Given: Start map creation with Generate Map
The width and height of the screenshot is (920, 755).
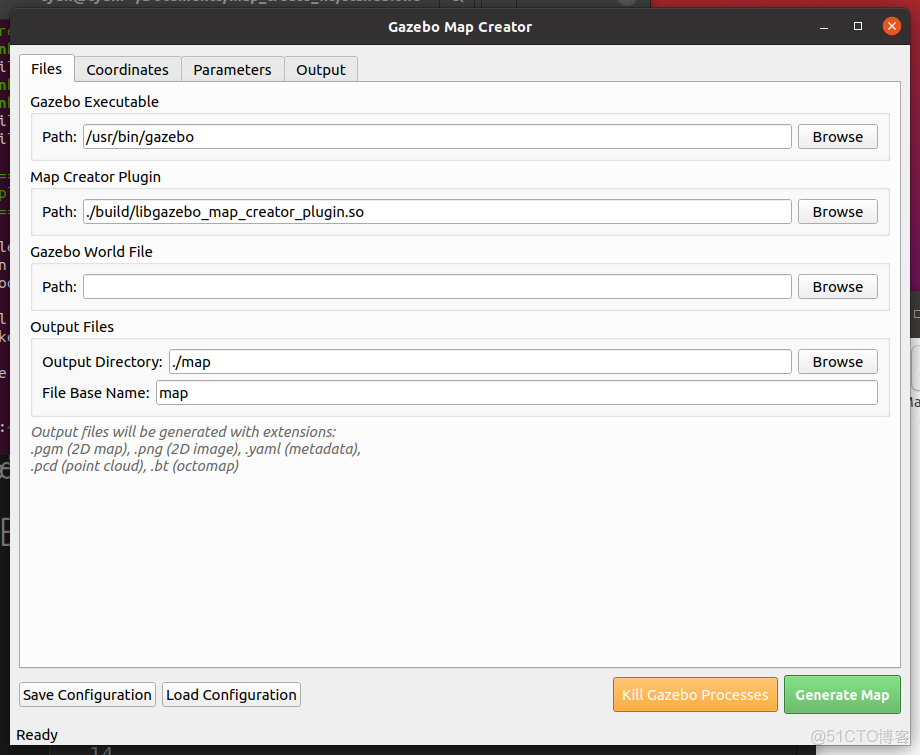Looking at the screenshot, I should pyautogui.click(x=841, y=695).
